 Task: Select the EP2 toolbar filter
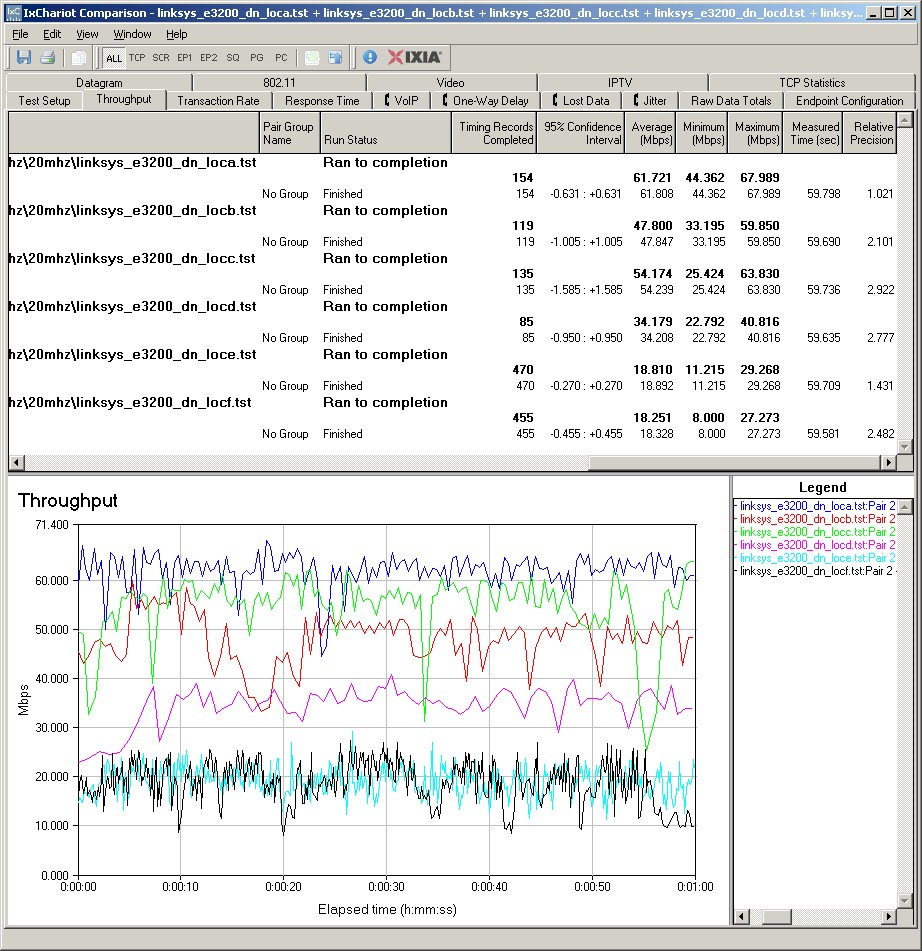209,58
